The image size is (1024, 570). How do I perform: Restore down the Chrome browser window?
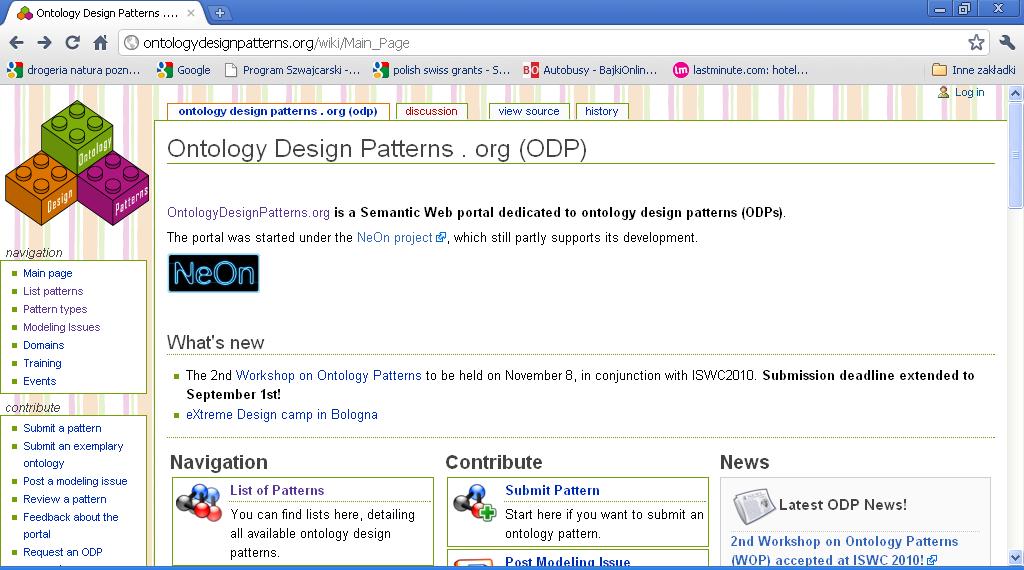click(965, 9)
